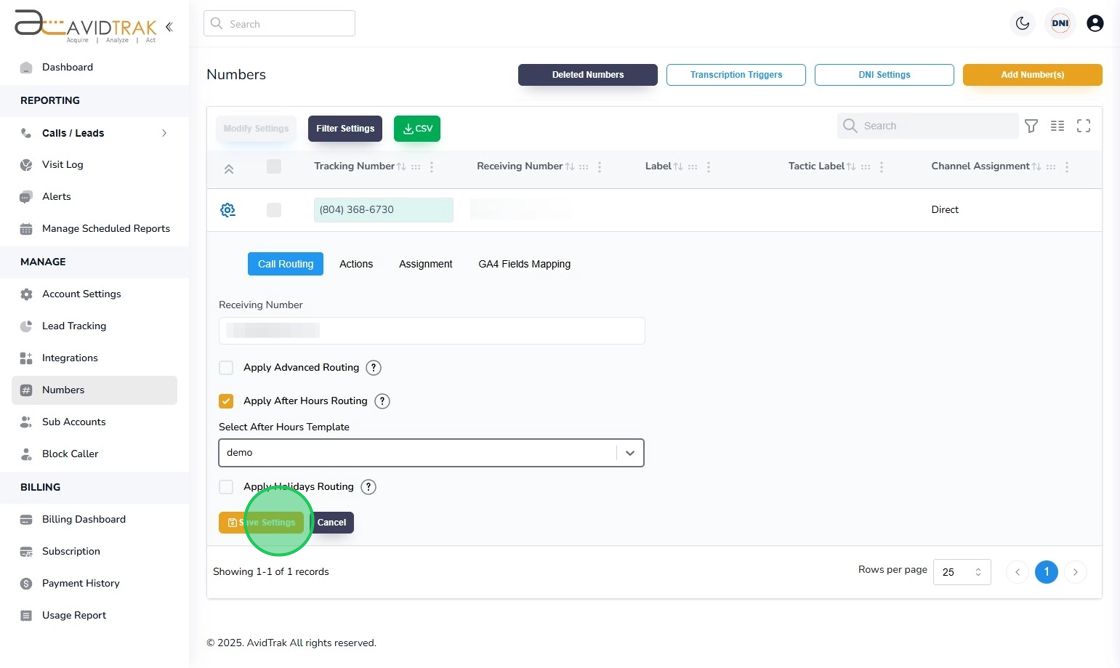Click the Integrations icon
Screen dimensions: 1120x668
point(26,358)
